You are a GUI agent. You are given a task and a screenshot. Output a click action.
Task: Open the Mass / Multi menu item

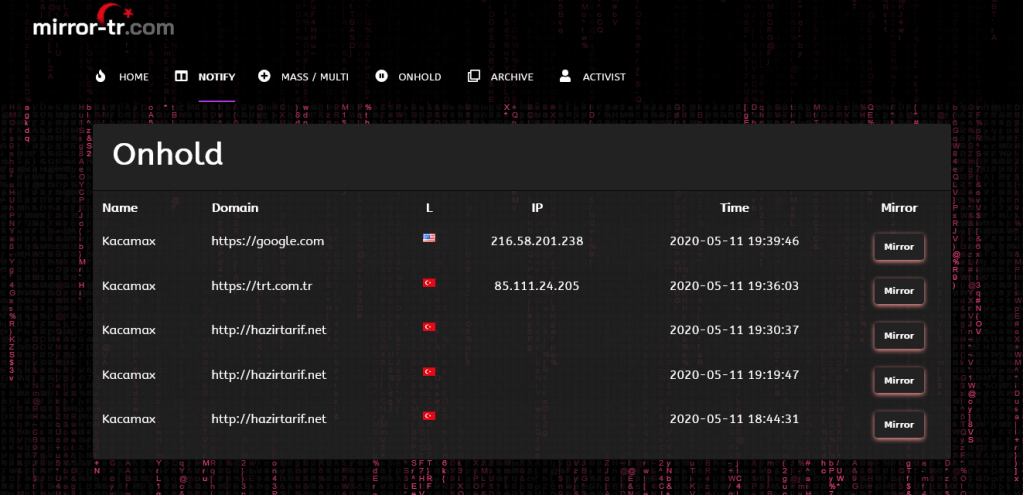[314, 77]
